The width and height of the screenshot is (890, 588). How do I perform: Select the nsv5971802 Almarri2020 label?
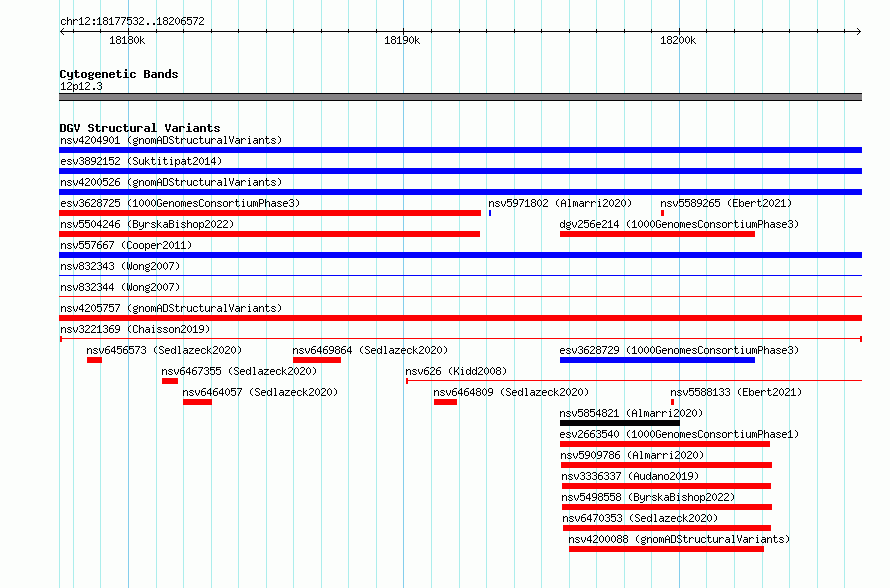point(560,203)
